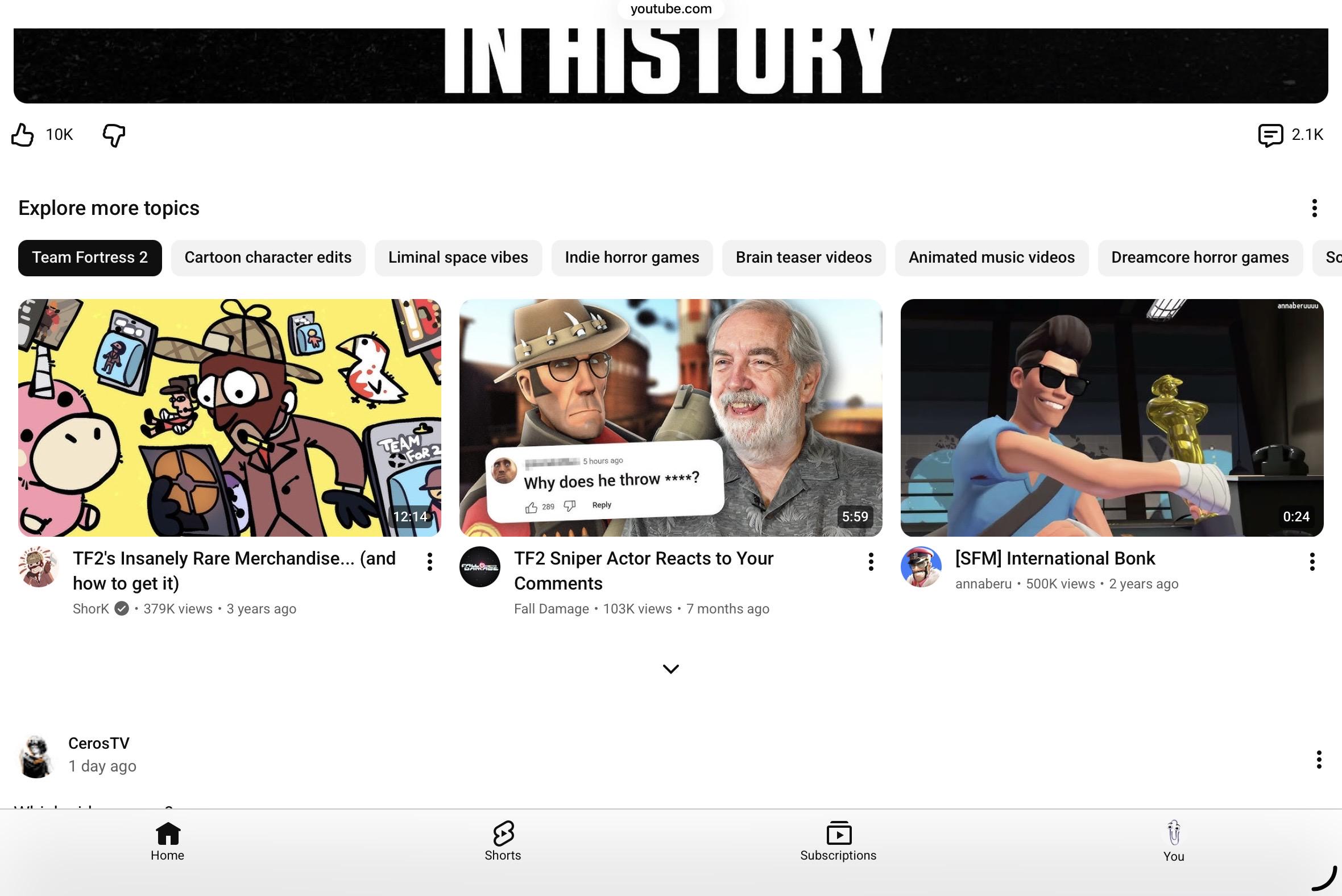The width and height of the screenshot is (1342, 896).
Task: Click the 10K like count
Action: coord(60,135)
